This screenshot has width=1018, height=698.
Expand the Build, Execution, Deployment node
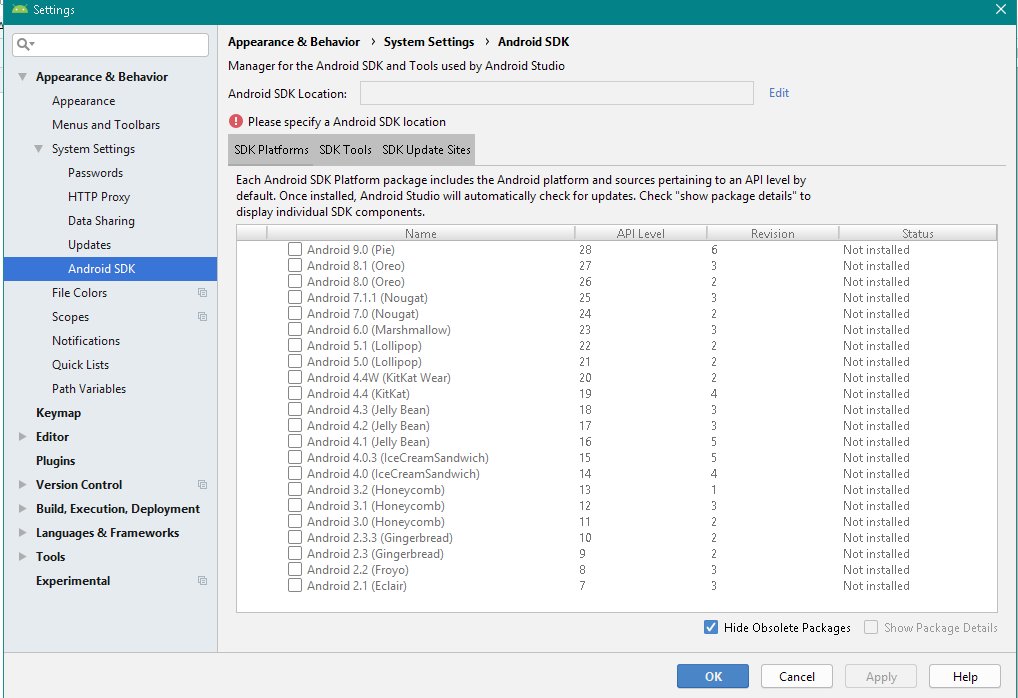[x=23, y=508]
